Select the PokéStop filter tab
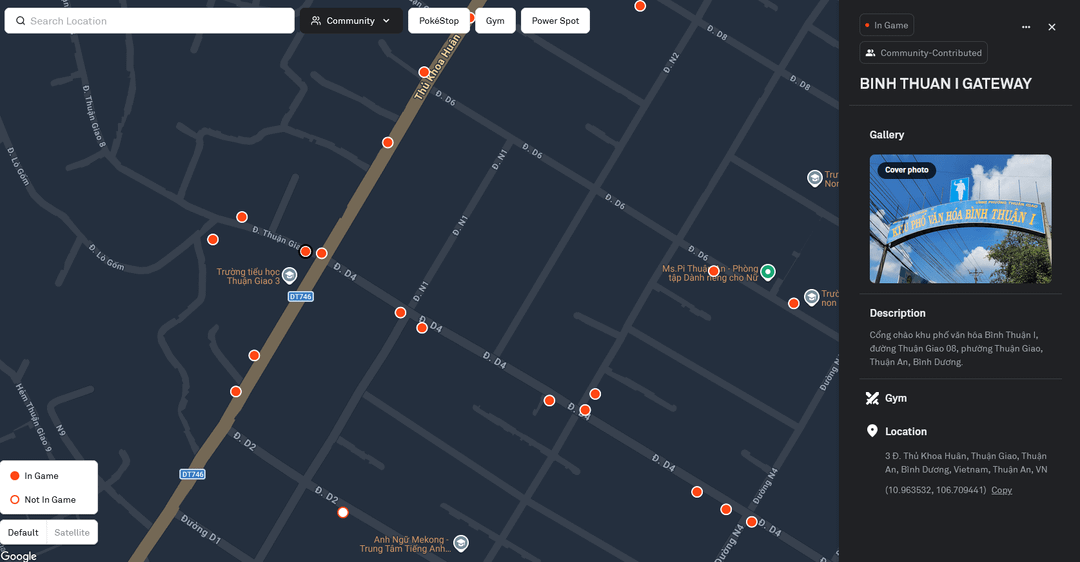The width and height of the screenshot is (1080, 562). [x=439, y=21]
